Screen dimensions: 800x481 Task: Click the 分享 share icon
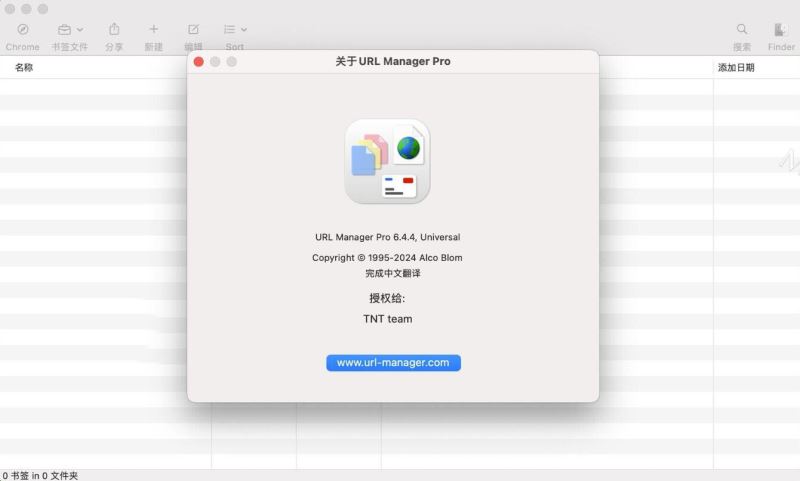[x=114, y=29]
